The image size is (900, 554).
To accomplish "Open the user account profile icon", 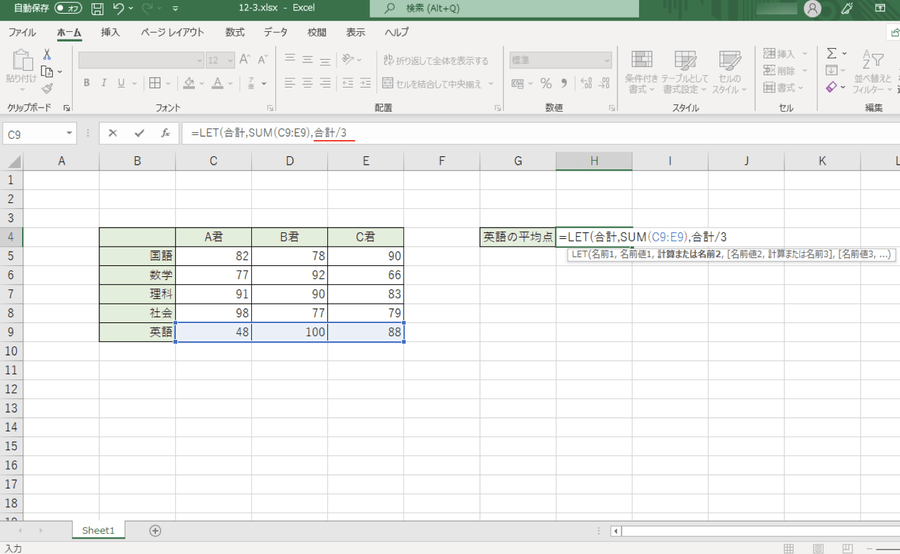I will tap(813, 9).
